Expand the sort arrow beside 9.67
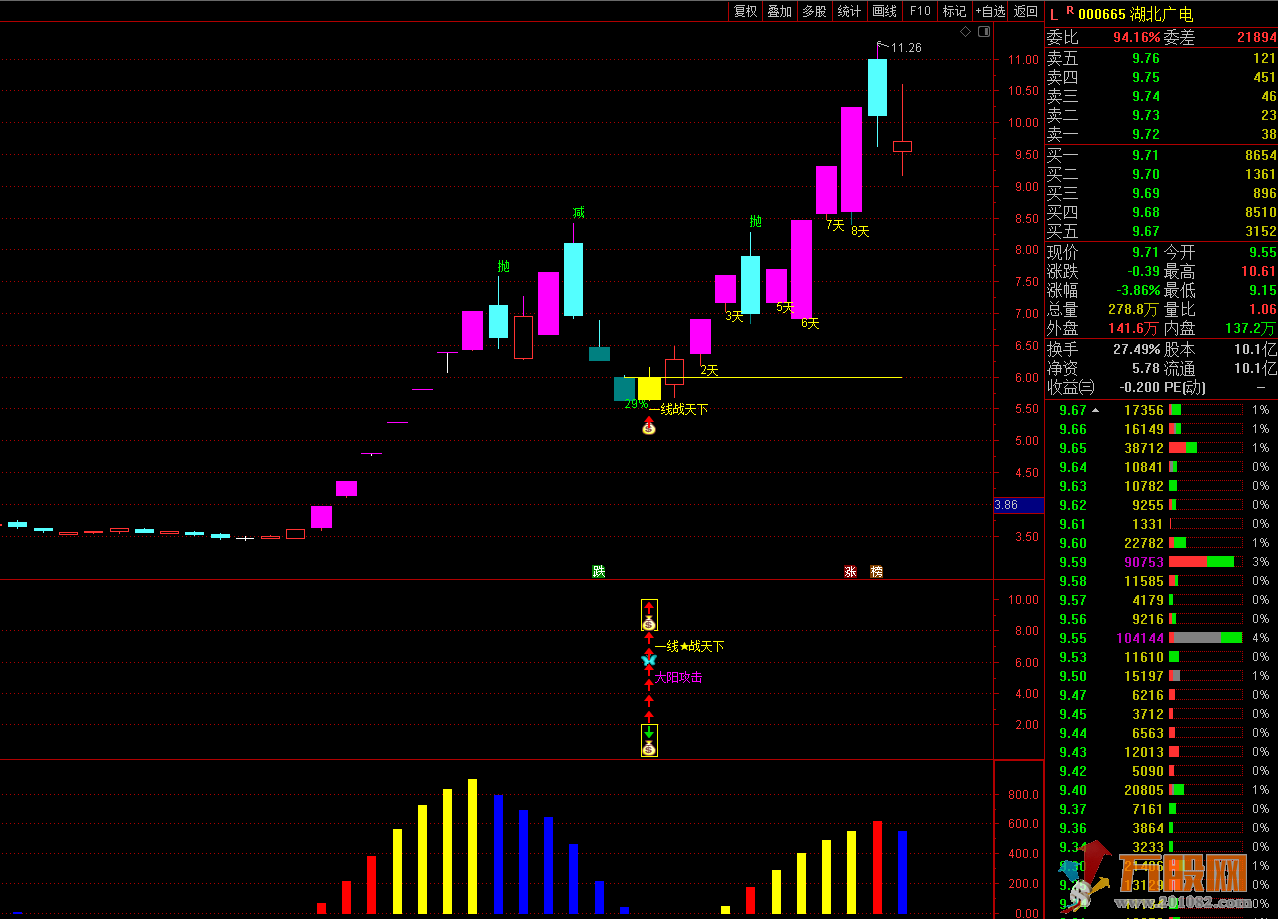 tap(1094, 410)
